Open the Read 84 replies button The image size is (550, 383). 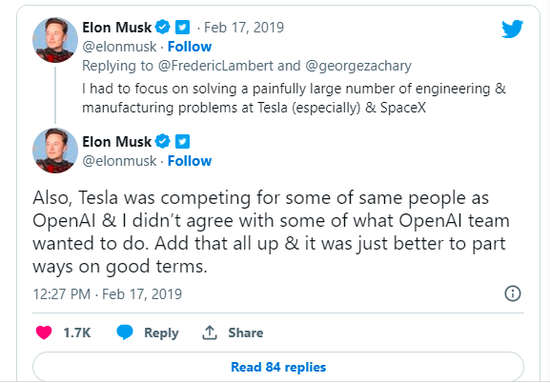[278, 367]
